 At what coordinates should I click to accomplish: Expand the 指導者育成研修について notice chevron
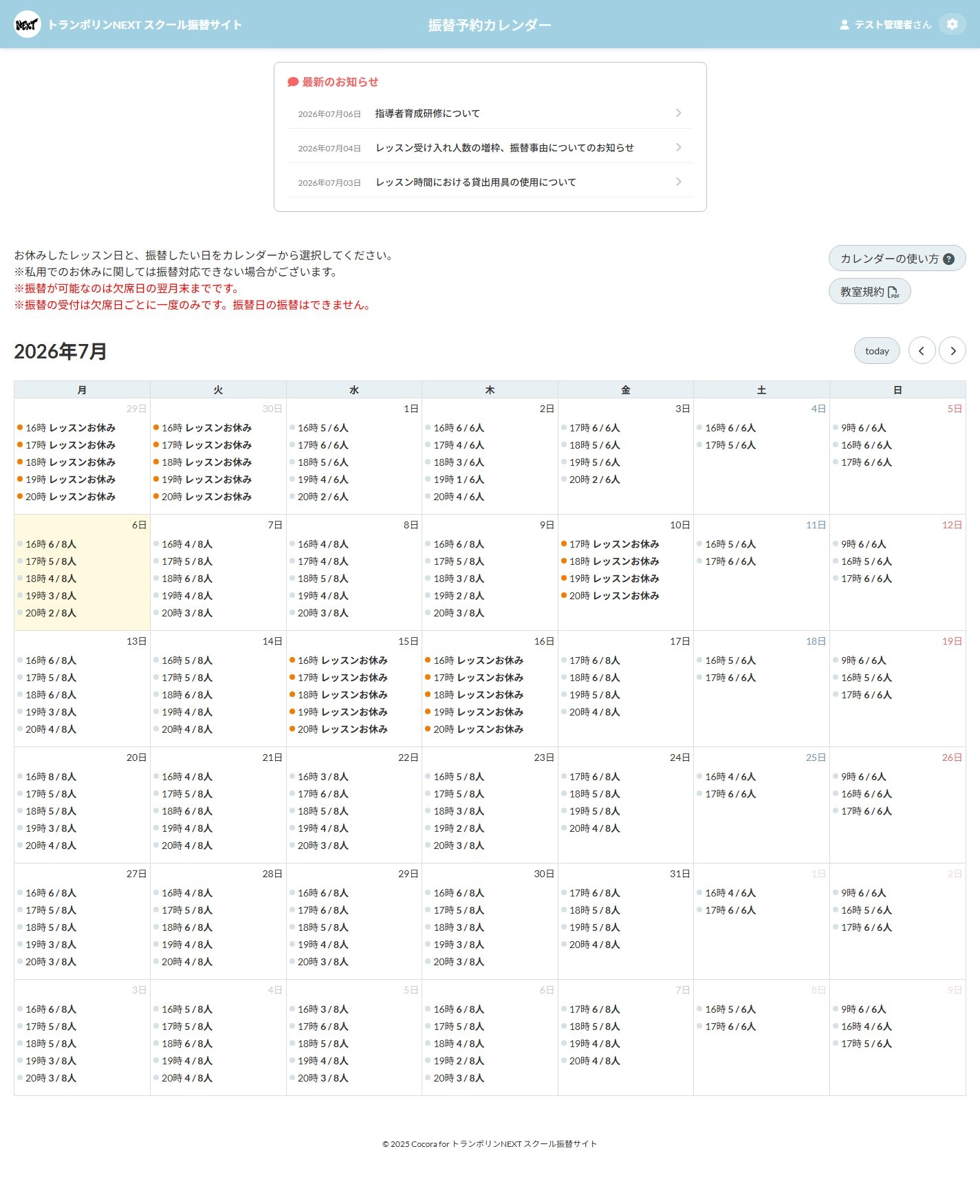(678, 113)
